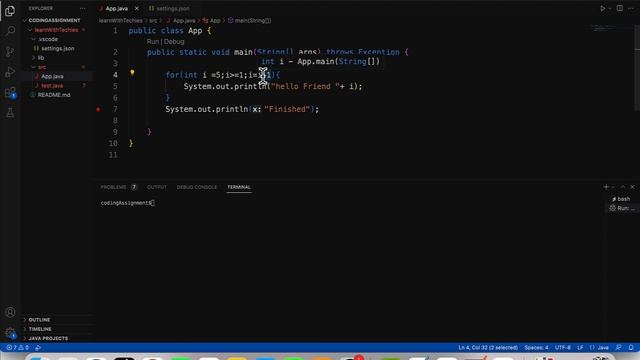
Task: Open the run options dropdown arrow
Action: (x=610, y=8)
